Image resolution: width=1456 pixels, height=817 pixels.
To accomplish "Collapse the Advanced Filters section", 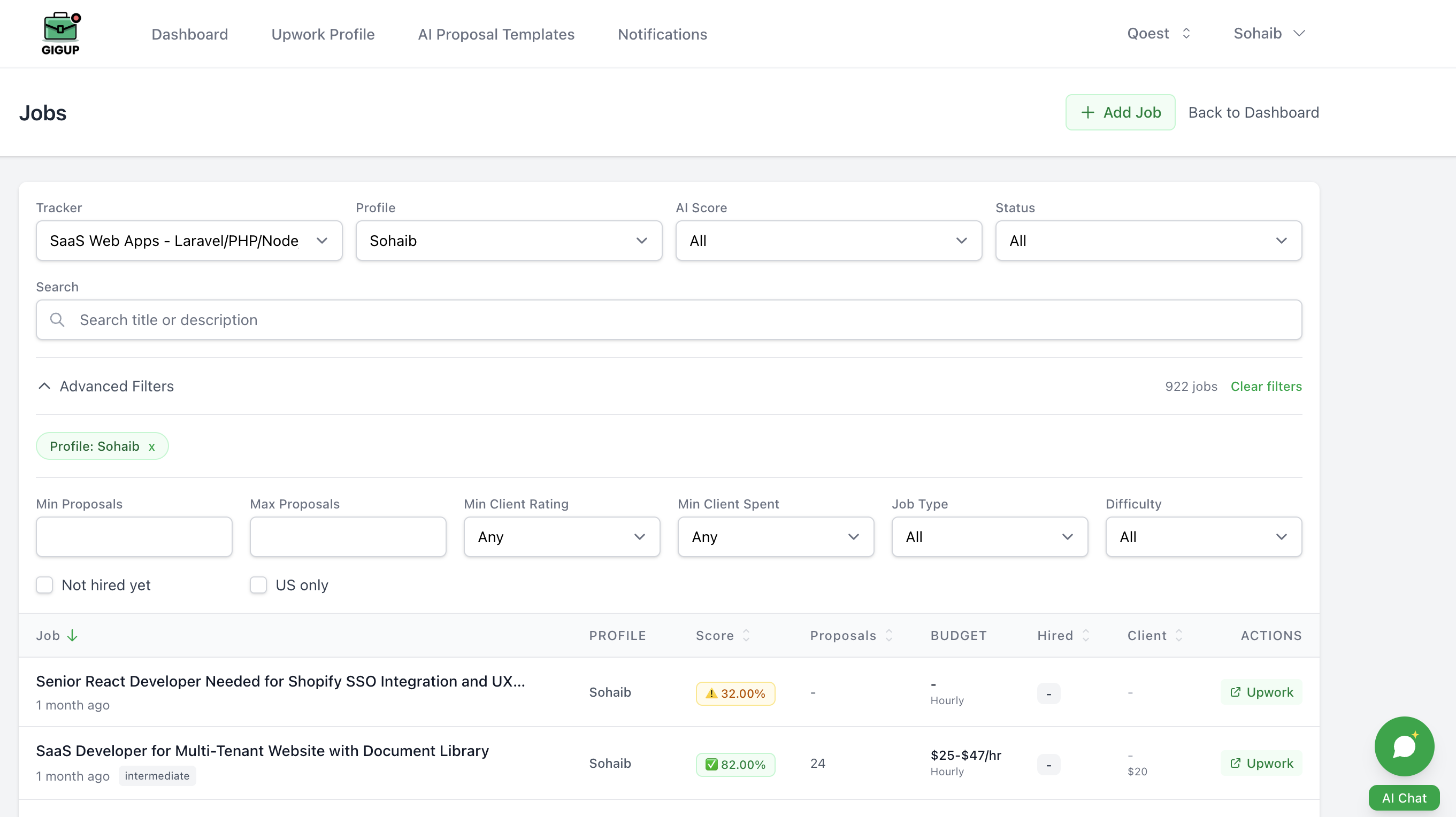I will click(x=105, y=387).
